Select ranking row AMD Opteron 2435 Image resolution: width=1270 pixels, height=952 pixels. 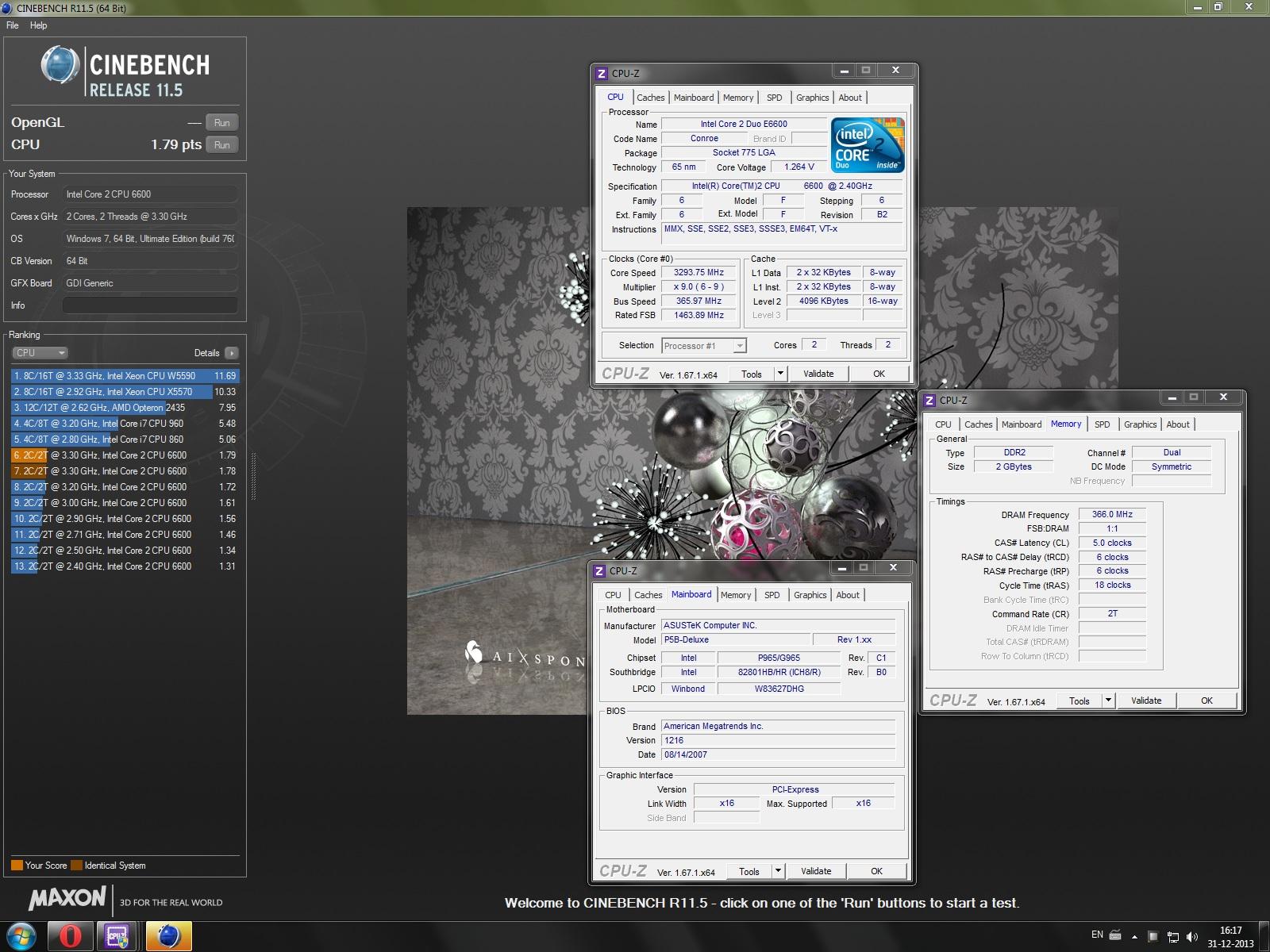coord(125,408)
